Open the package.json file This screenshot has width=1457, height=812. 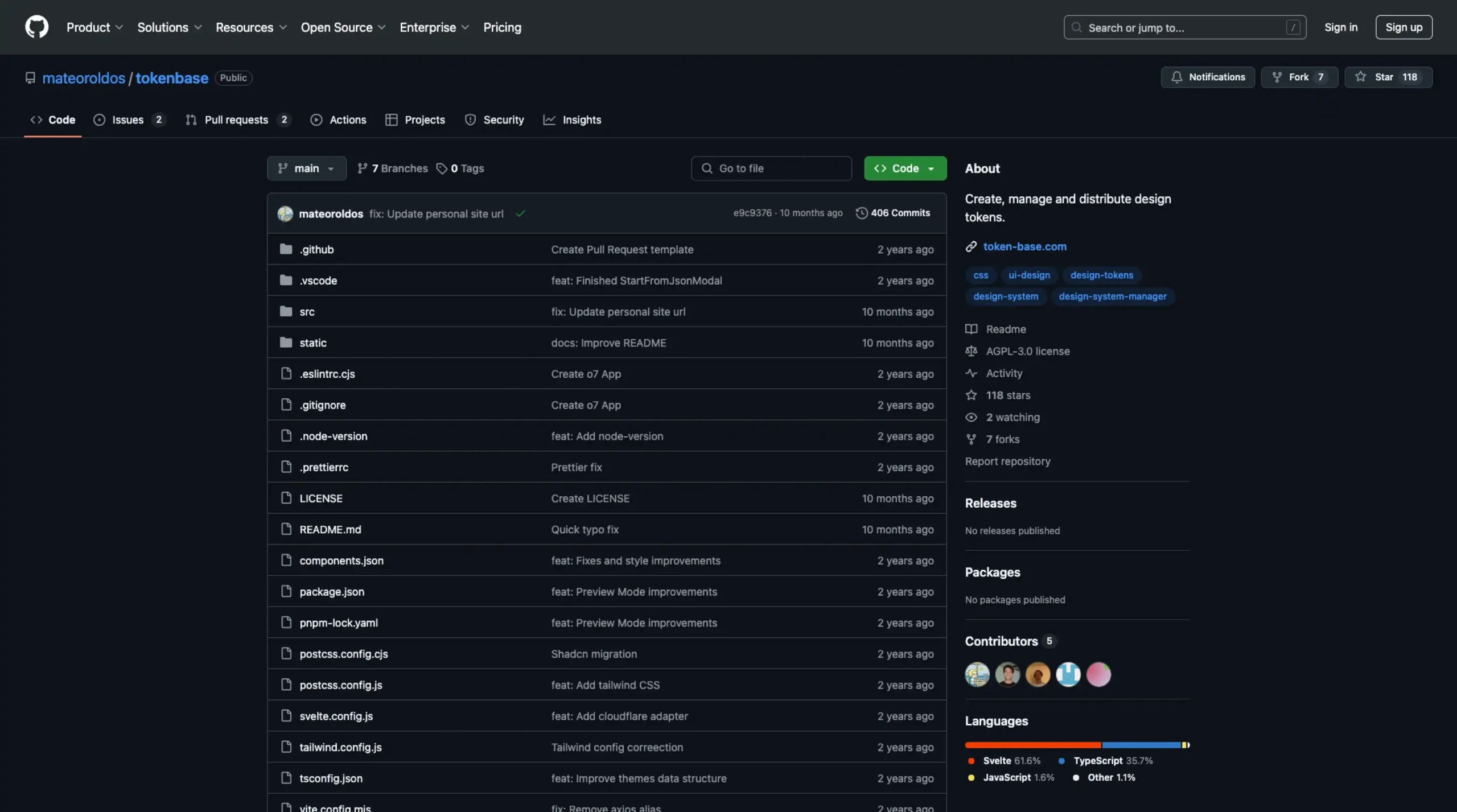click(332, 592)
